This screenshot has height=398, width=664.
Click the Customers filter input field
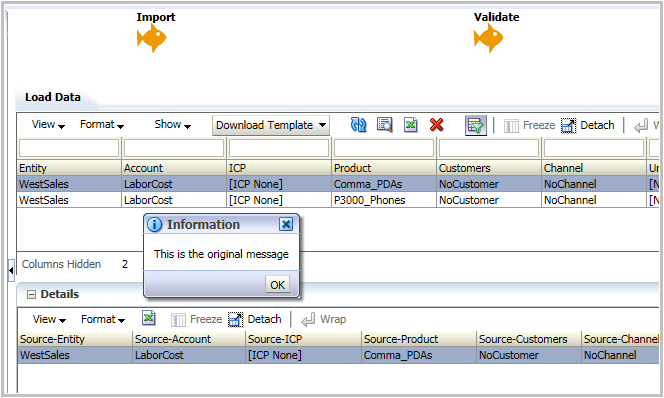click(x=489, y=148)
